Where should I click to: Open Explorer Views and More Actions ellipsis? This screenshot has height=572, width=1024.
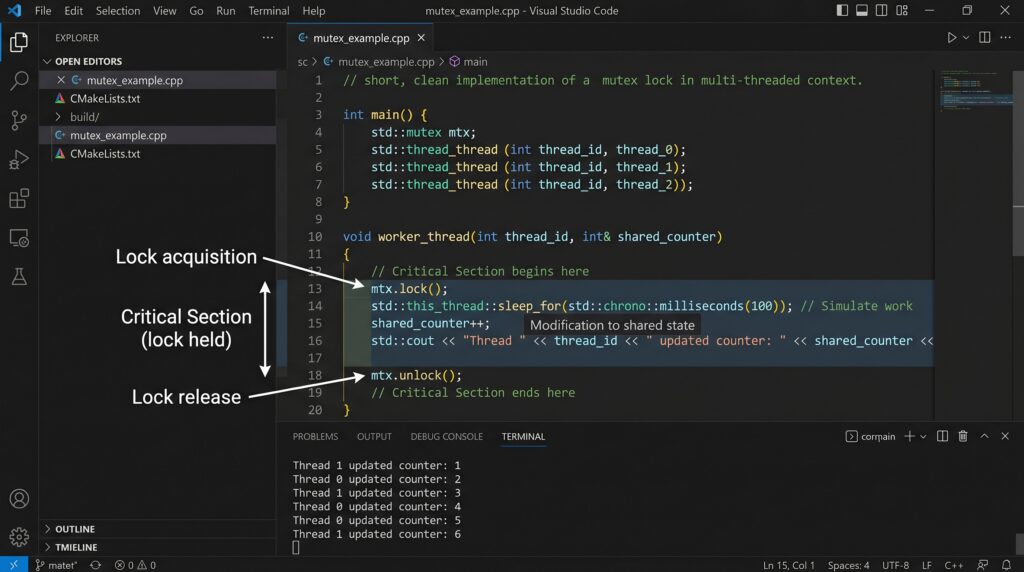(x=268, y=38)
